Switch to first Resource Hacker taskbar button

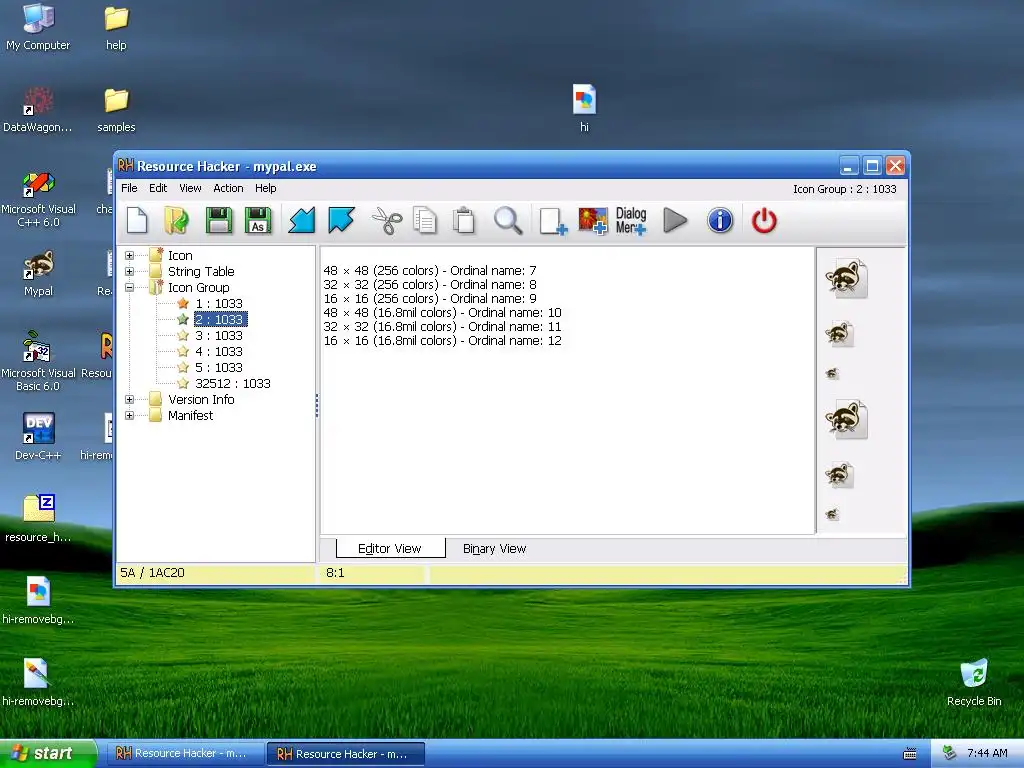(x=185, y=754)
